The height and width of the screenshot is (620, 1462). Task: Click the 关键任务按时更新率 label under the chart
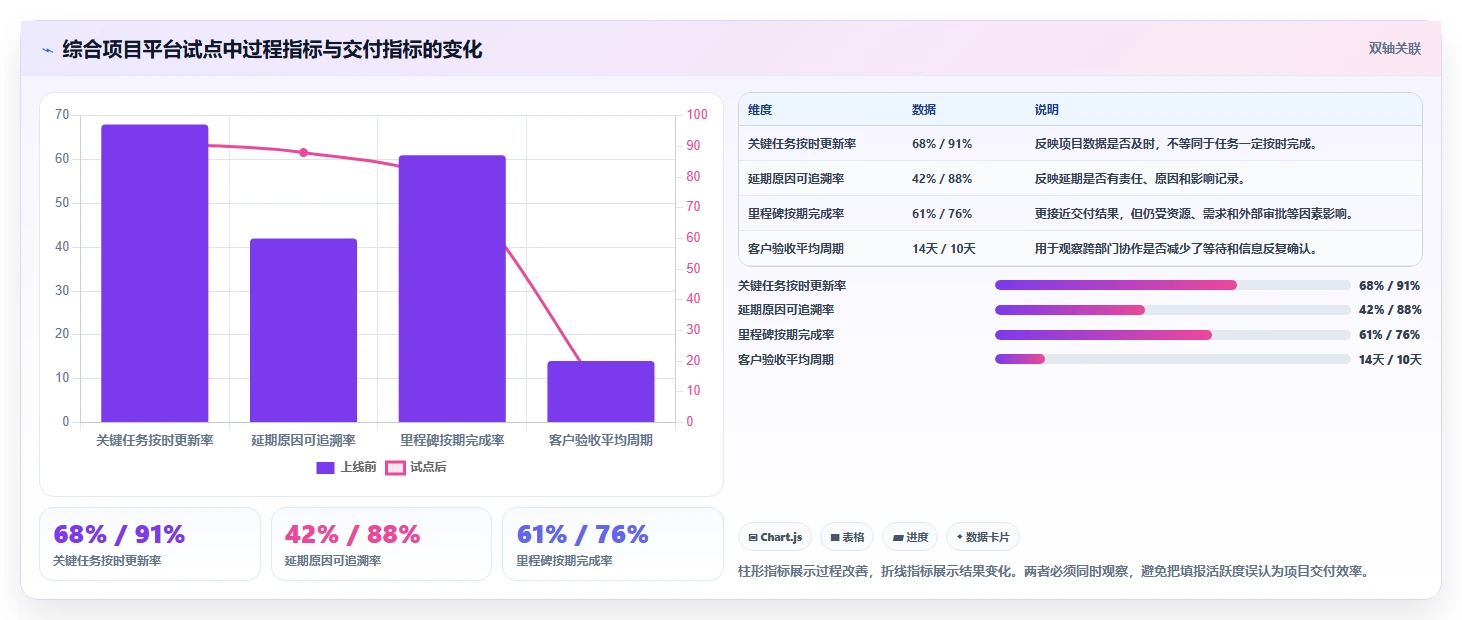pyautogui.click(x=155, y=440)
